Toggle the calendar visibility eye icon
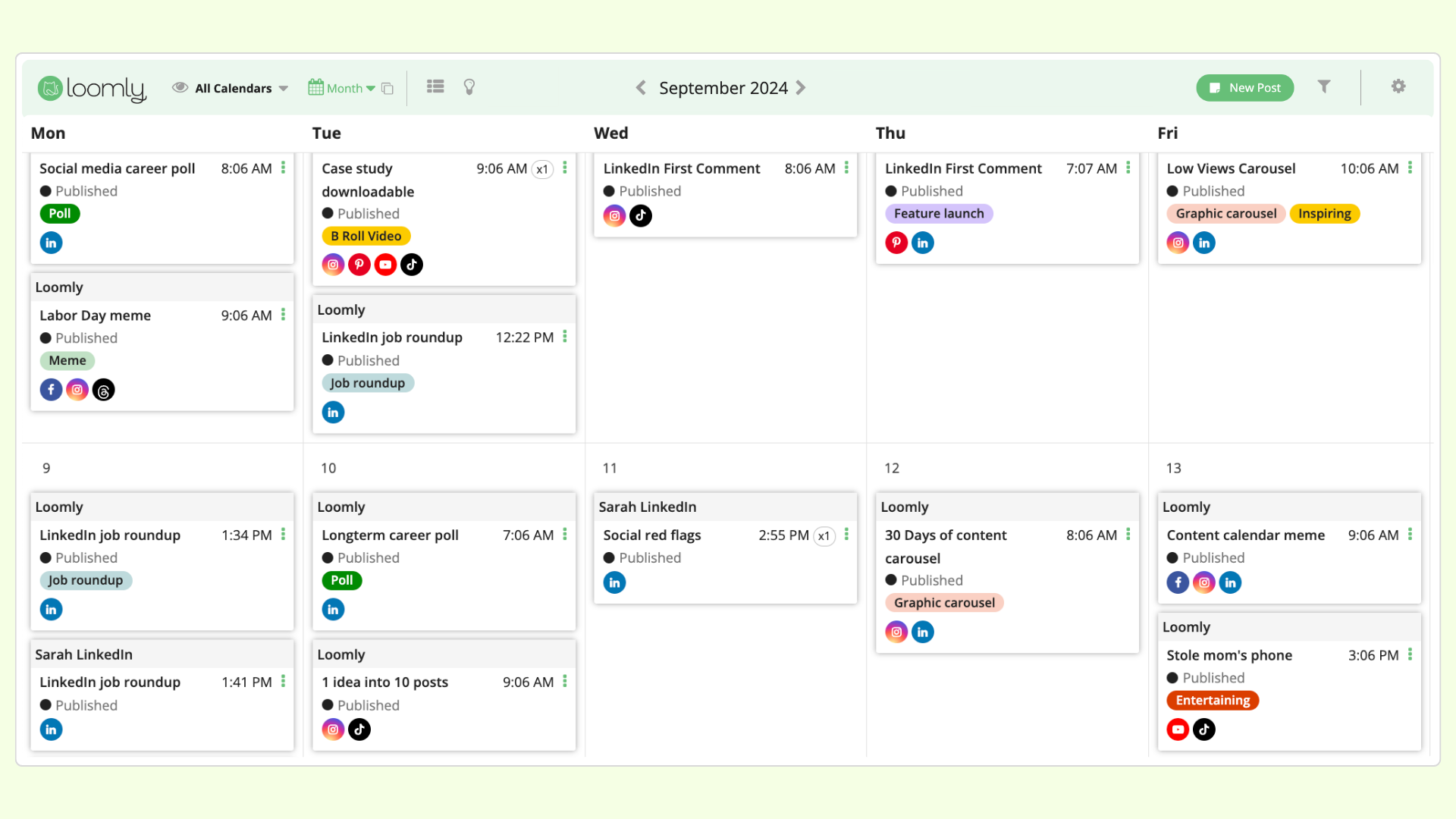 point(180,87)
